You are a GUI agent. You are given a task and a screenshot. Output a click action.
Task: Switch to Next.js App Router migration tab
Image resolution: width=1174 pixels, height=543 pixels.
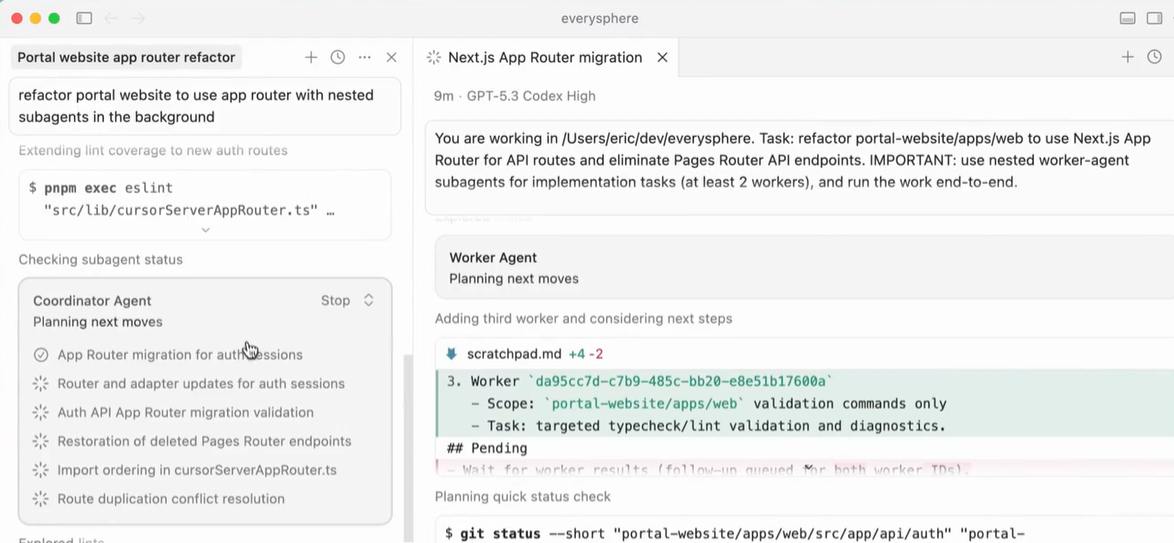click(545, 57)
